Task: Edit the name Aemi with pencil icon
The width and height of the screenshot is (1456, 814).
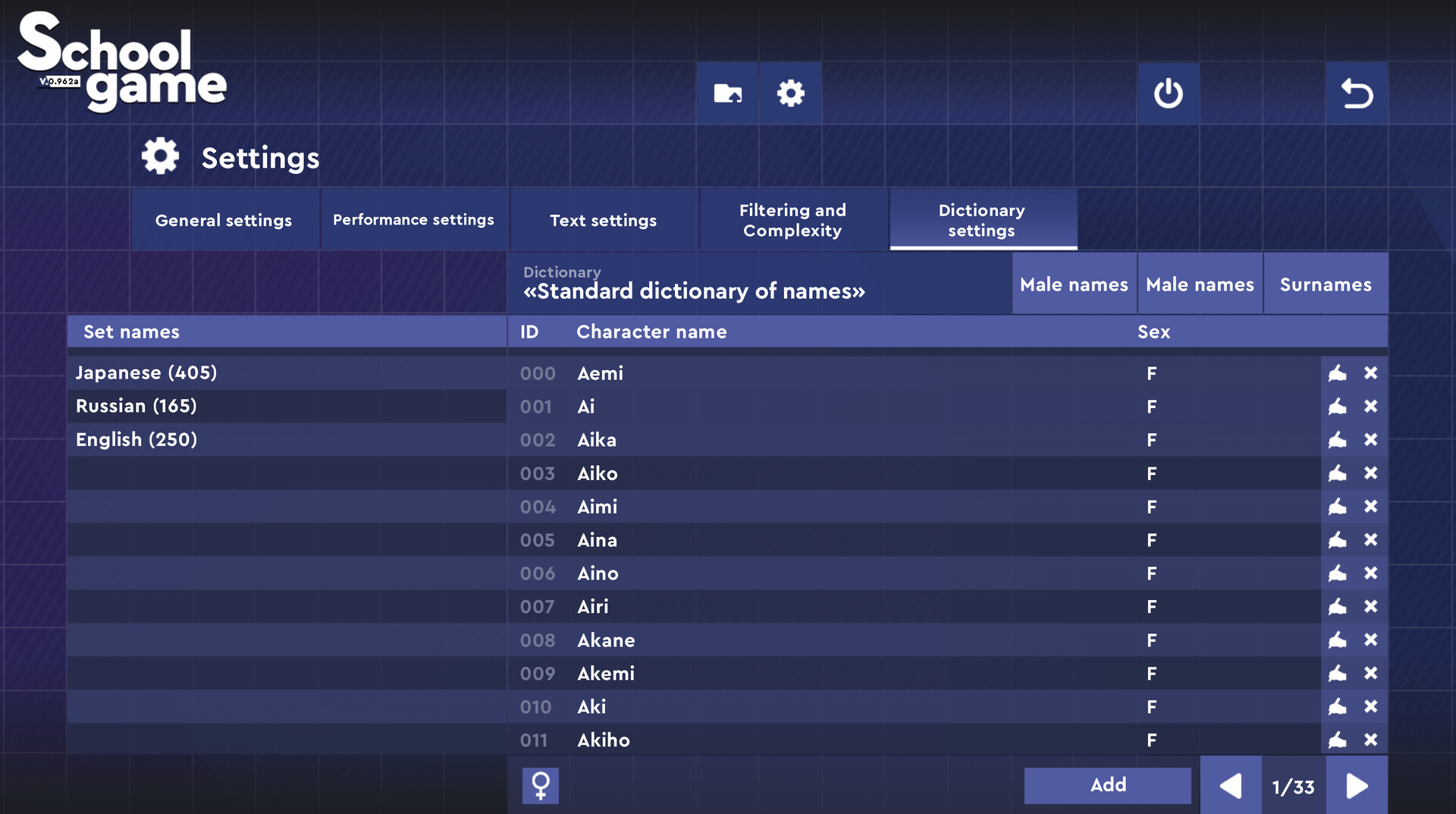Action: click(x=1338, y=373)
